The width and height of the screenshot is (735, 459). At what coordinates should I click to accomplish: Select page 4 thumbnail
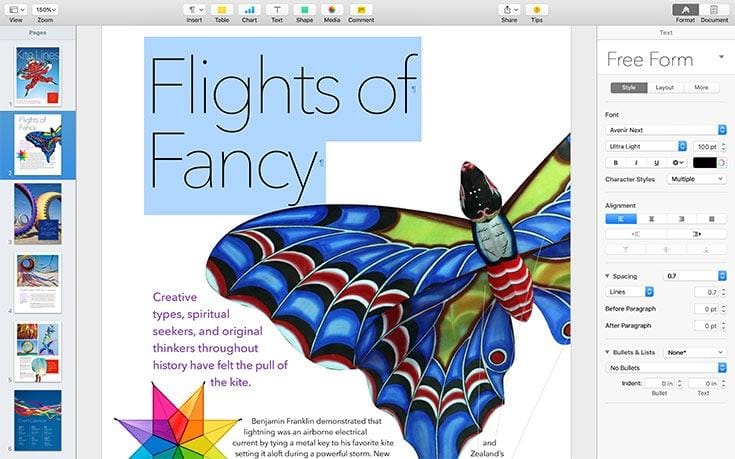click(38, 284)
